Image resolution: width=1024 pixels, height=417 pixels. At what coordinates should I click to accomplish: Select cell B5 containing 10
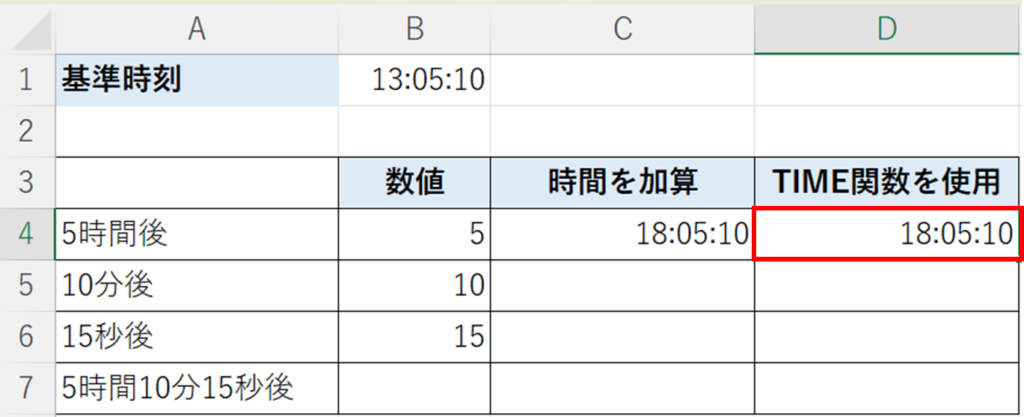point(414,286)
